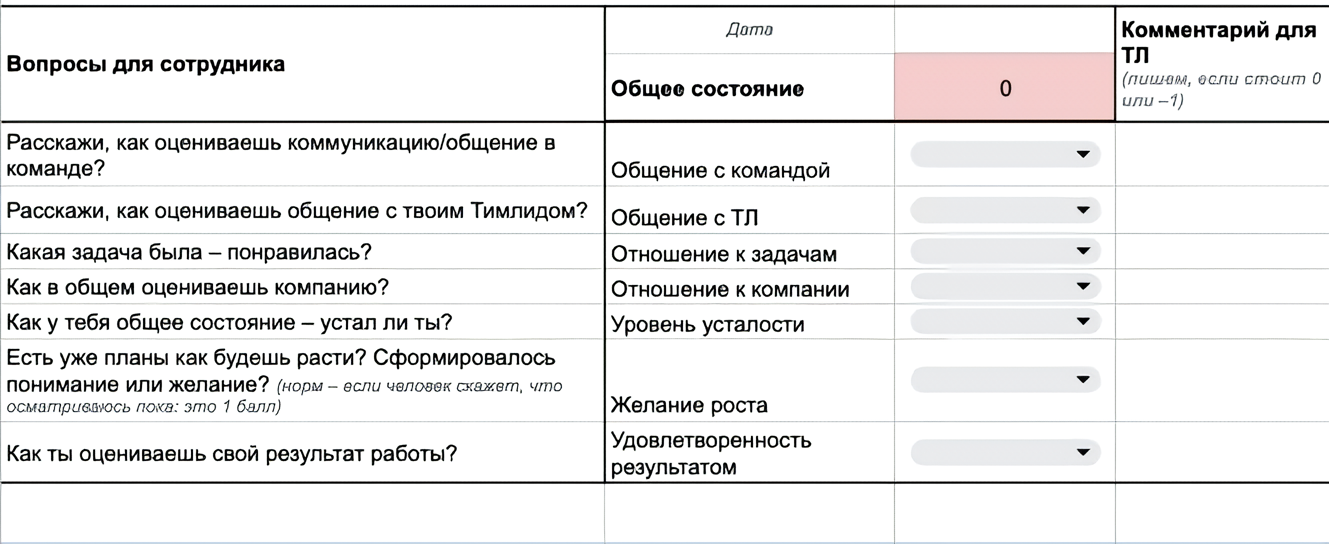Open the Общение с ТЛ dropdown
This screenshot has height=544, width=1329.
coord(1005,210)
